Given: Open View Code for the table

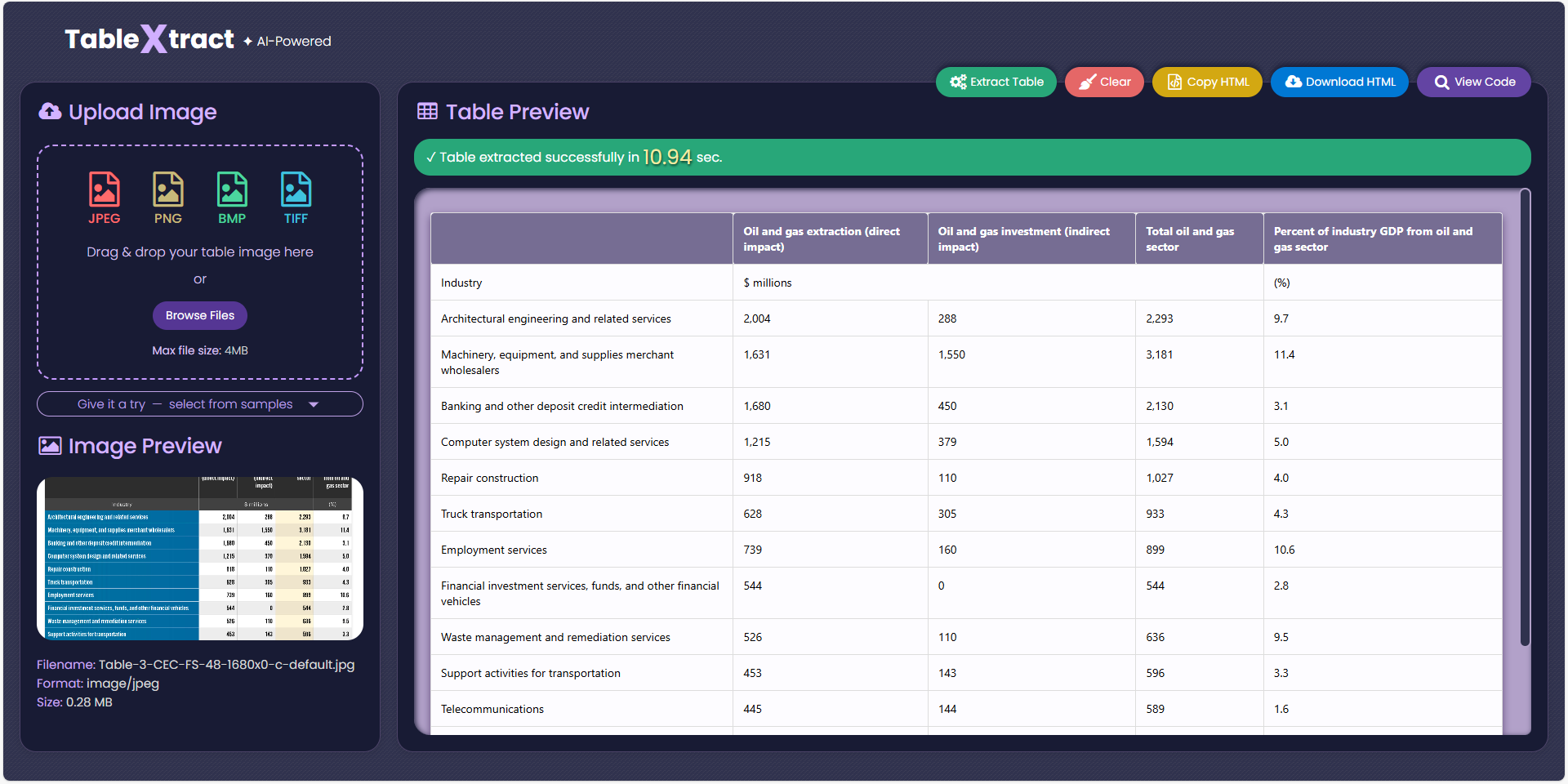Looking at the screenshot, I should coord(1474,82).
